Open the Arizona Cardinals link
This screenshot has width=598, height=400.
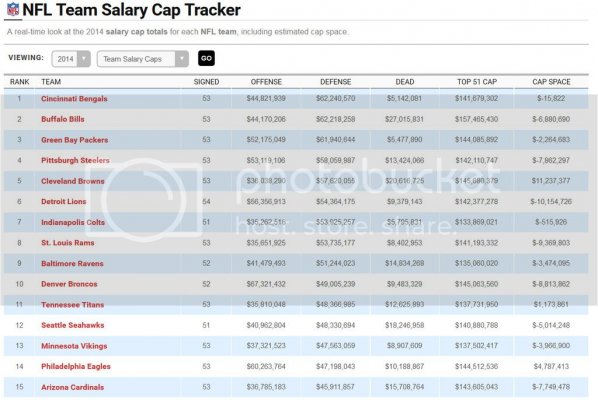pos(72,387)
